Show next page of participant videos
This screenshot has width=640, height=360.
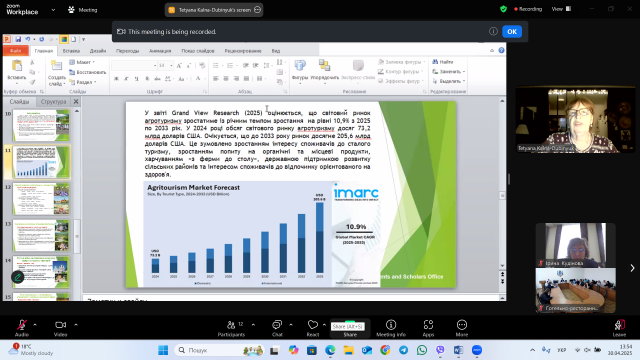point(632,268)
